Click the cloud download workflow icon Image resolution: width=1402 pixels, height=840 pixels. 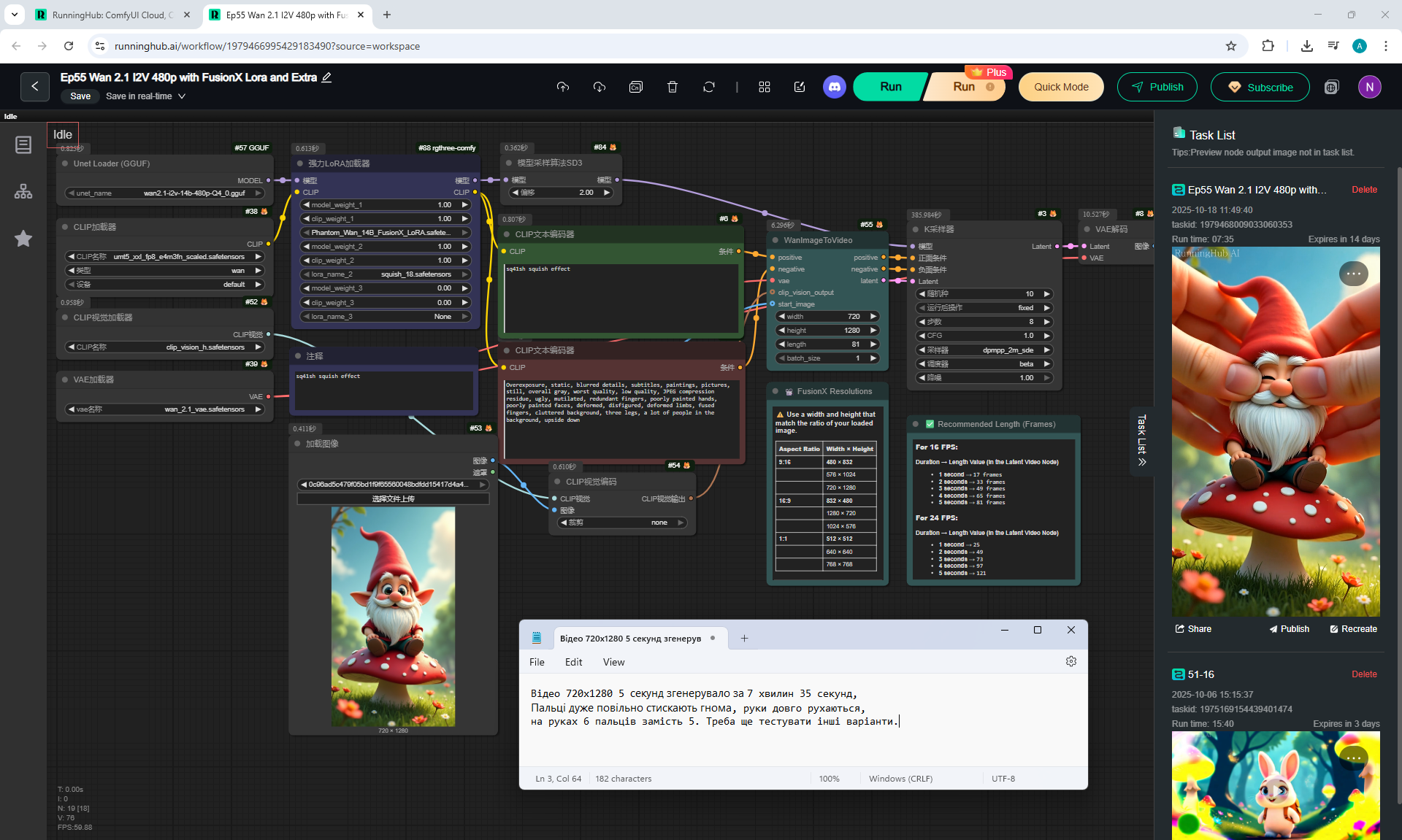point(599,87)
